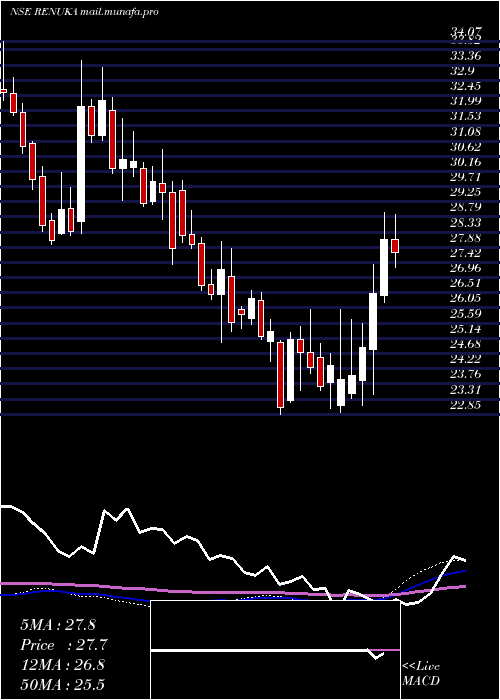Click the 30.16 price axis label
This screenshot has height=700, width=500.
tap(466, 162)
